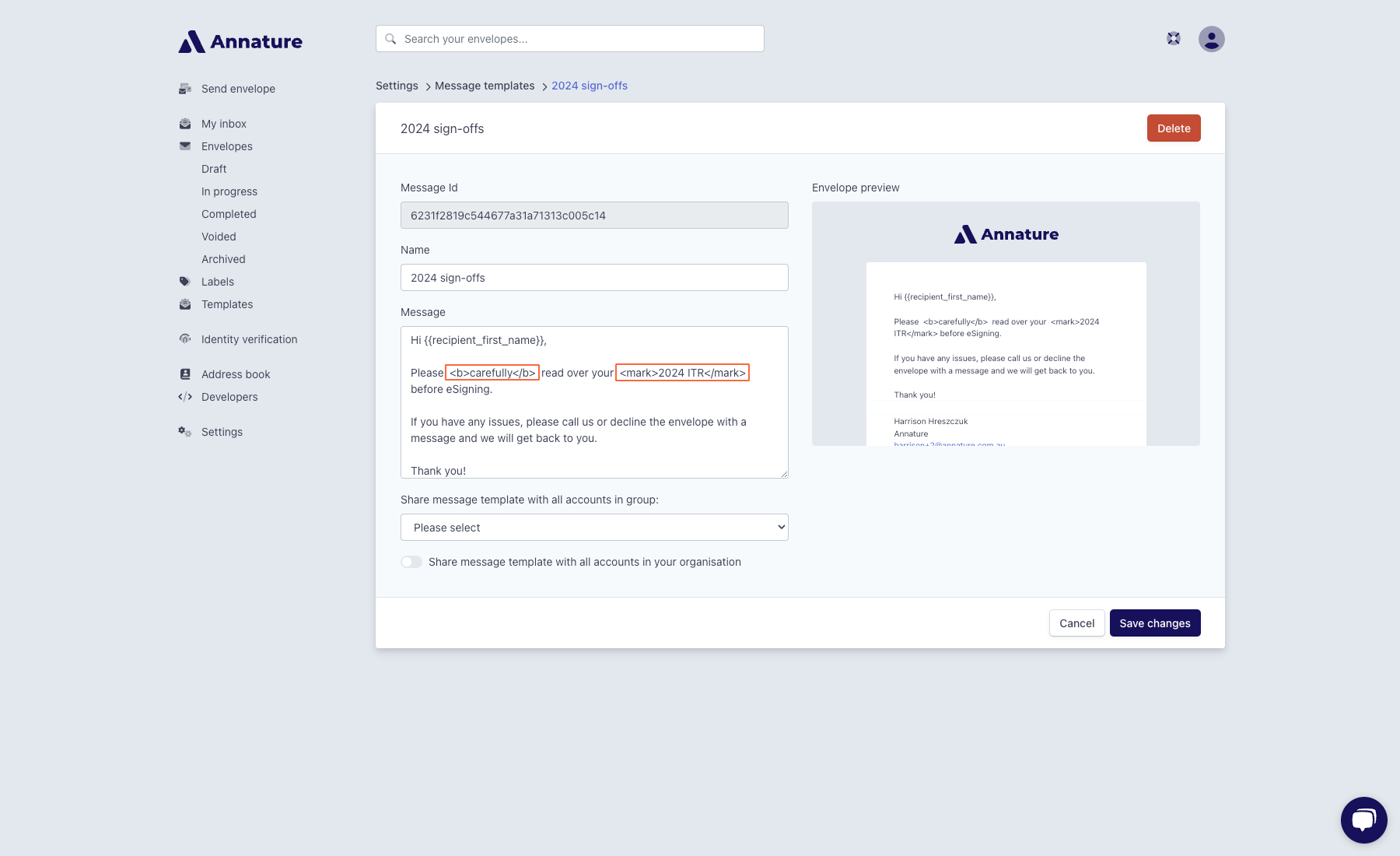Click the Envelopes icon
This screenshot has height=856, width=1400.
pos(185,146)
